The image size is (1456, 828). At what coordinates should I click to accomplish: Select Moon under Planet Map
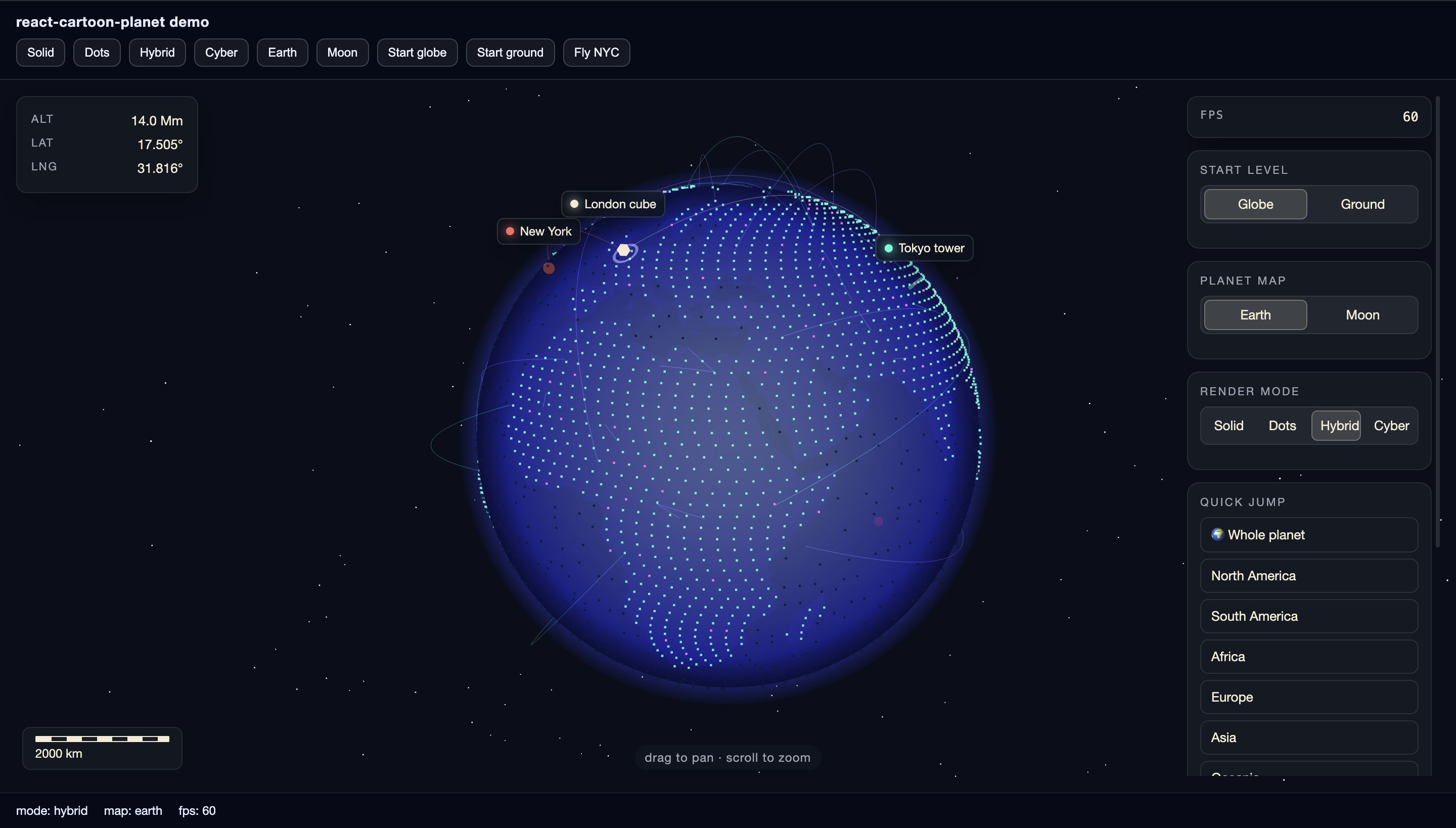[1362, 315]
